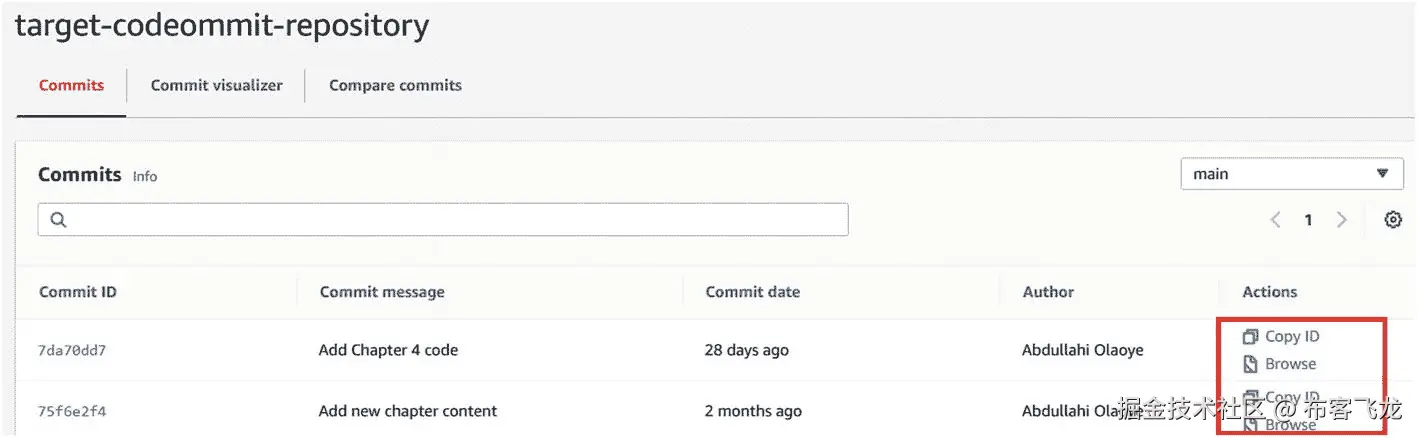The height and width of the screenshot is (438, 1418).
Task: Click the Browse link for first commit
Action: point(1290,364)
